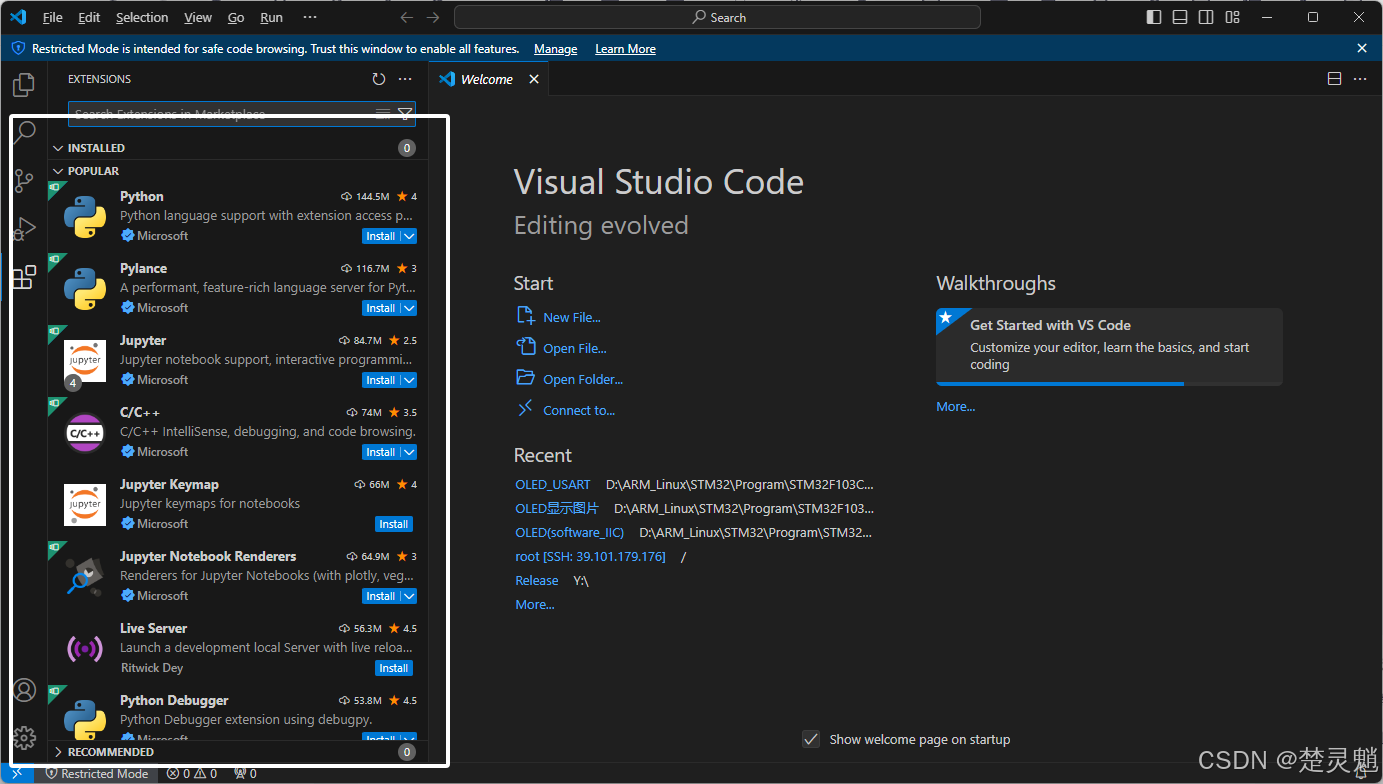Viewport: 1383px width, 784px height.
Task: Open the Edit menu
Action: click(89, 17)
